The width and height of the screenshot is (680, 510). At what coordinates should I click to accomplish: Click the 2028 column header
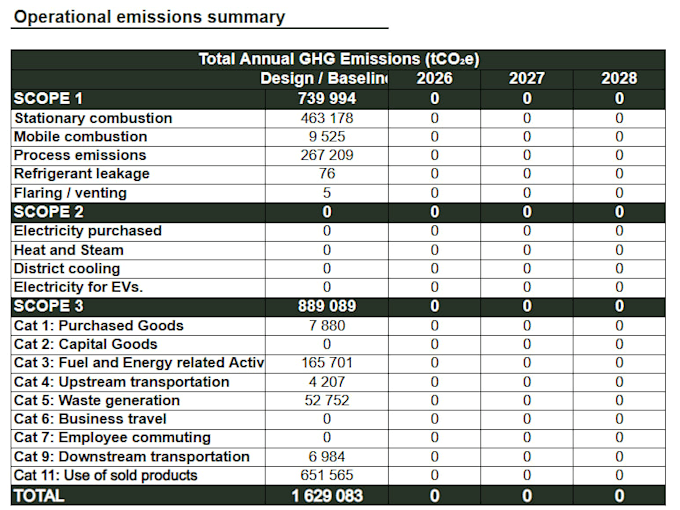pyautogui.click(x=619, y=78)
